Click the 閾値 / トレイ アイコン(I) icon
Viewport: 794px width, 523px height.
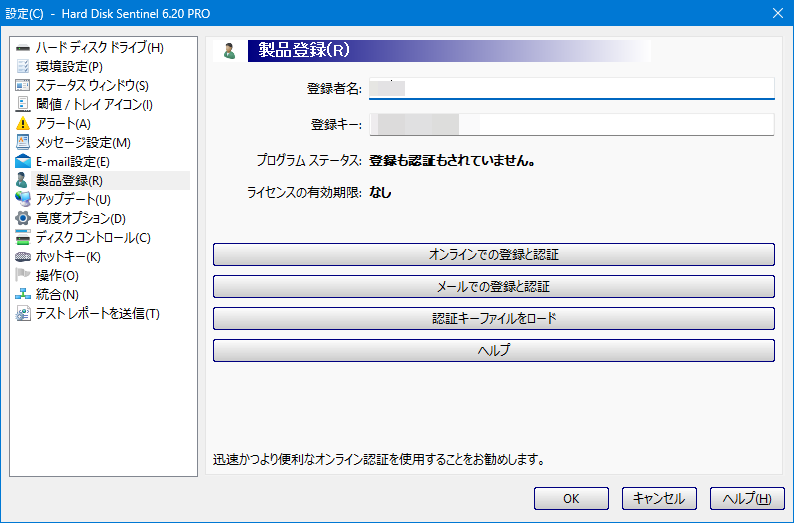[x=23, y=104]
